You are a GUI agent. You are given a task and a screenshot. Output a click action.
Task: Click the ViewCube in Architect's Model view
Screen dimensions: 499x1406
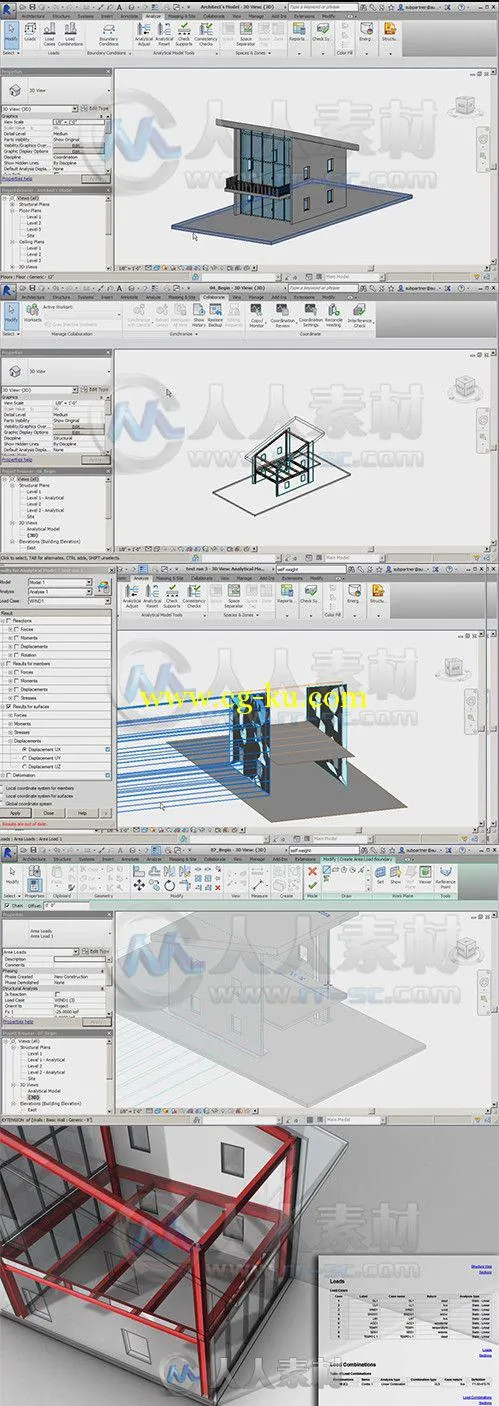click(x=466, y=106)
